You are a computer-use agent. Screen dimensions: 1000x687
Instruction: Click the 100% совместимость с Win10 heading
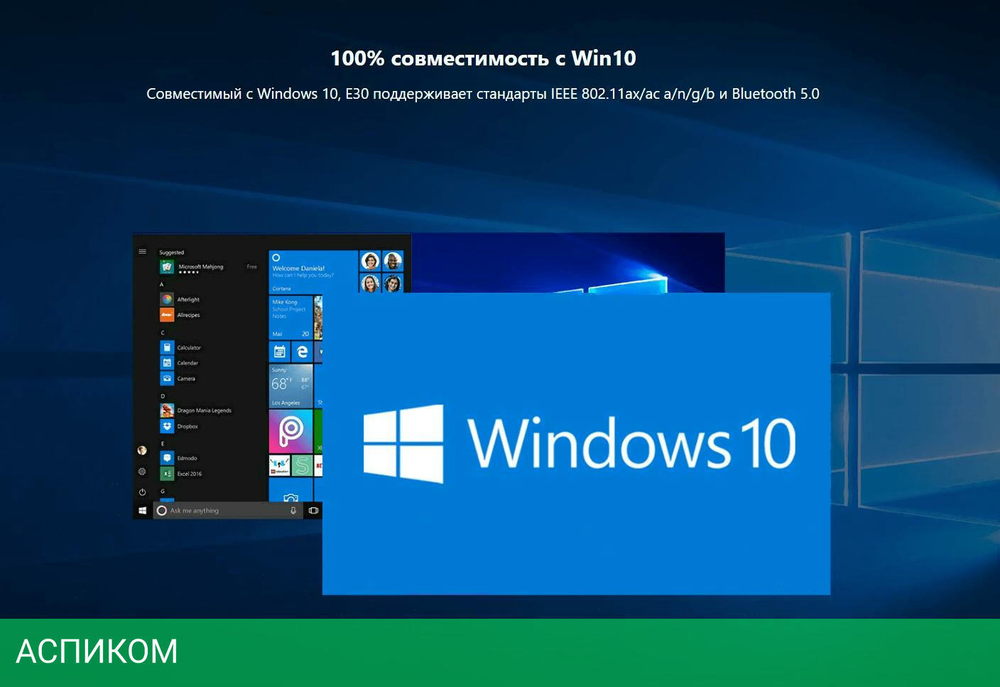pyautogui.click(x=483, y=59)
